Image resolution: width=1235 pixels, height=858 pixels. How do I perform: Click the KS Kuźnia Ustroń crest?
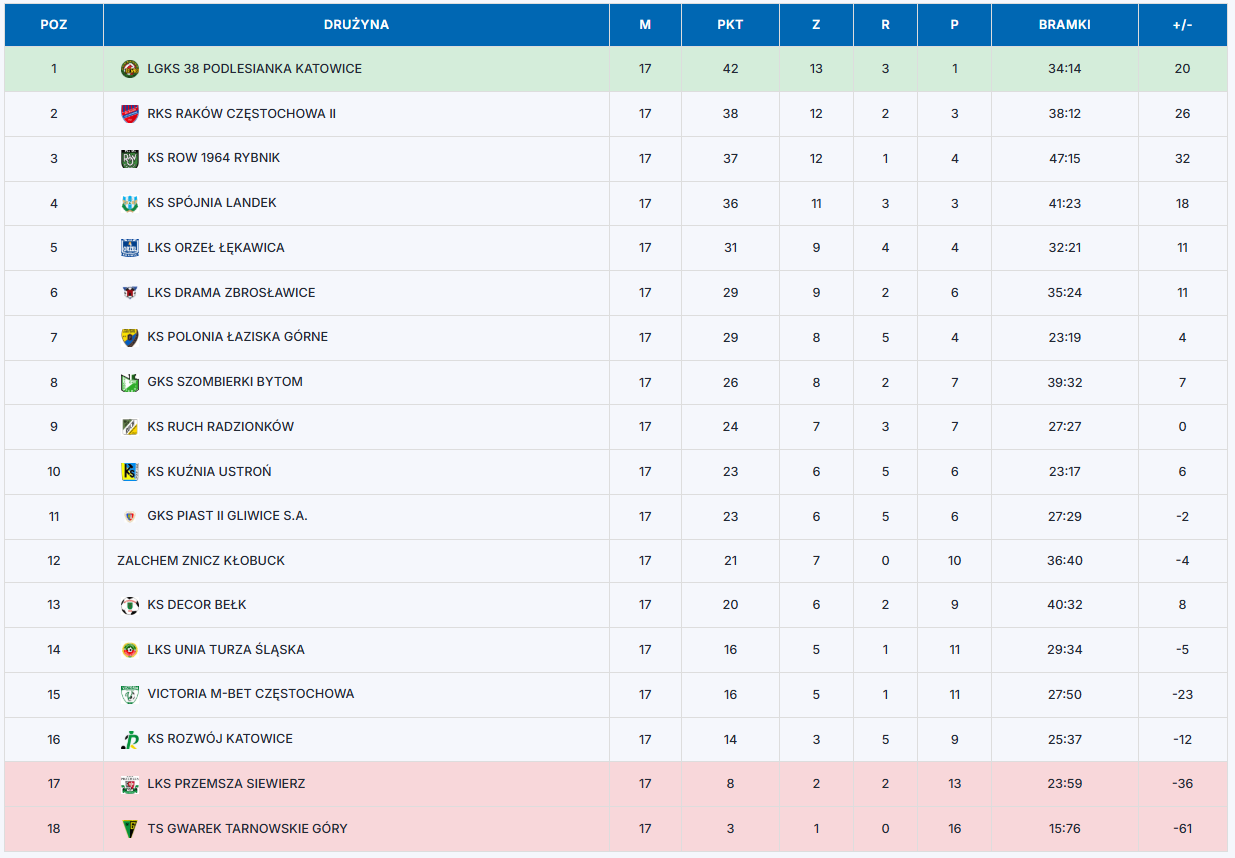[x=129, y=471]
